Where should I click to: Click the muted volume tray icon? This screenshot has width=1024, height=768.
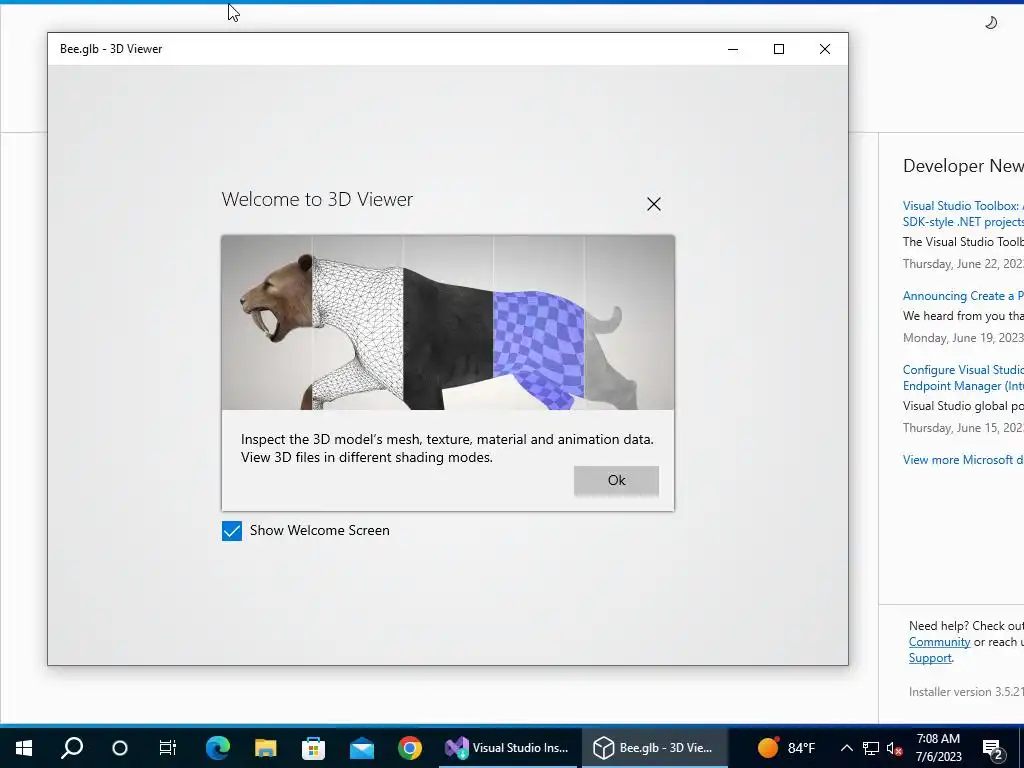(895, 748)
